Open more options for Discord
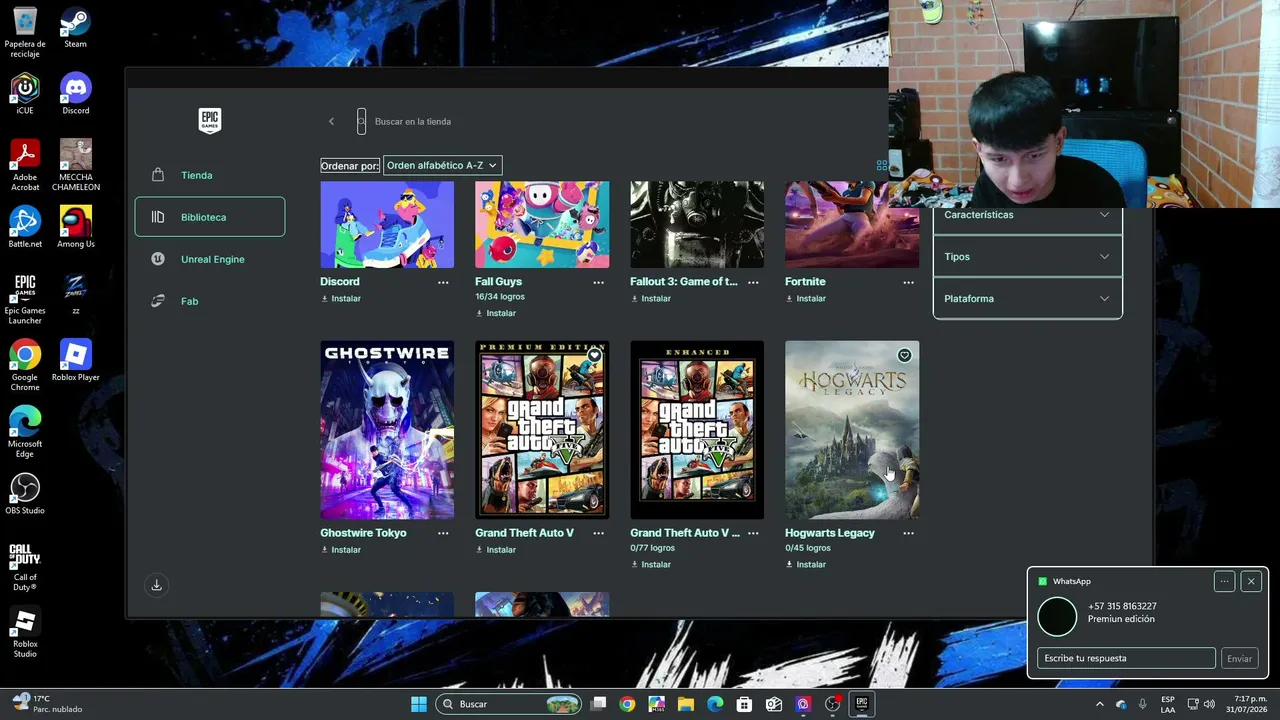The width and height of the screenshot is (1280, 720). click(x=443, y=283)
